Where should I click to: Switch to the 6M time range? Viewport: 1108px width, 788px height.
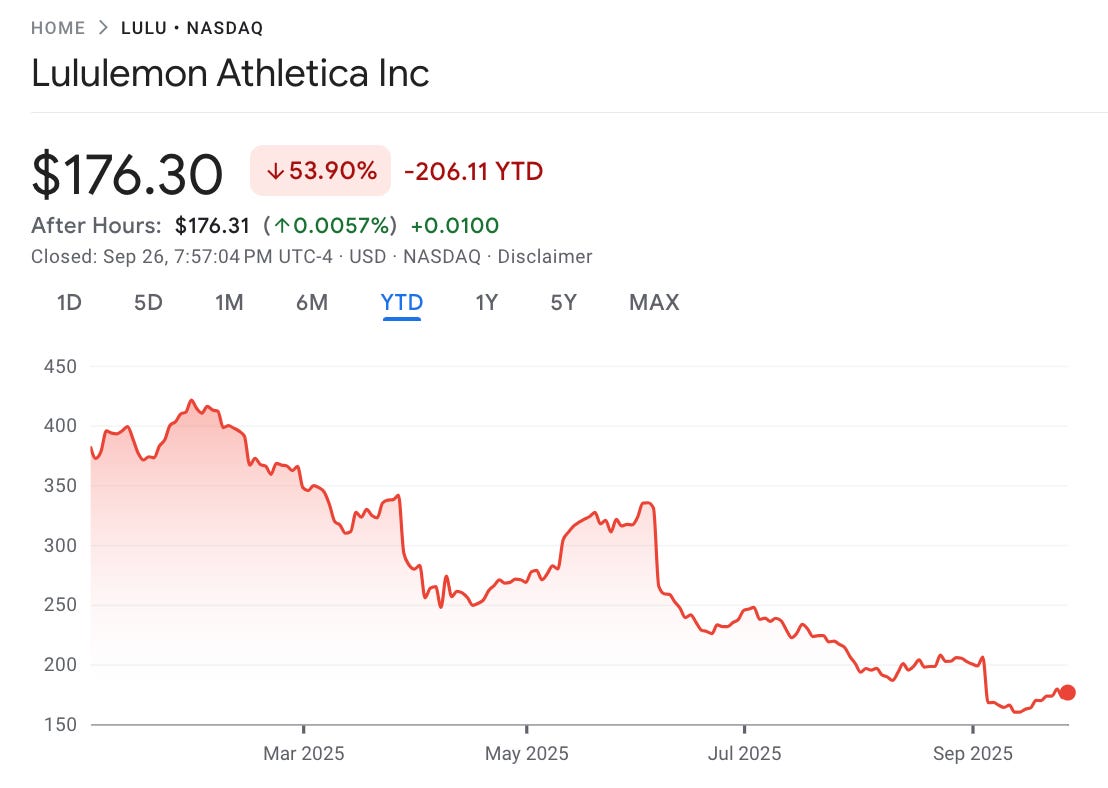coord(313,302)
